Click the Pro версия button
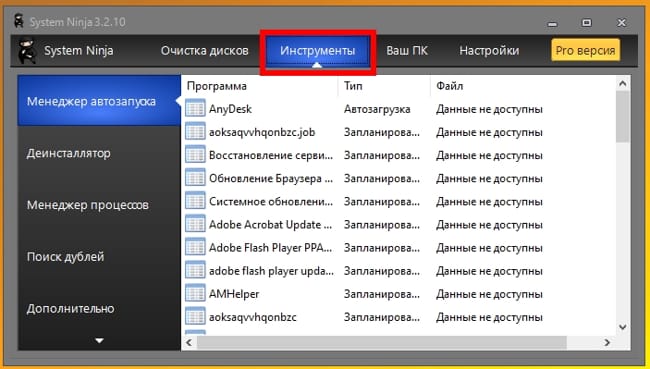 (585, 50)
